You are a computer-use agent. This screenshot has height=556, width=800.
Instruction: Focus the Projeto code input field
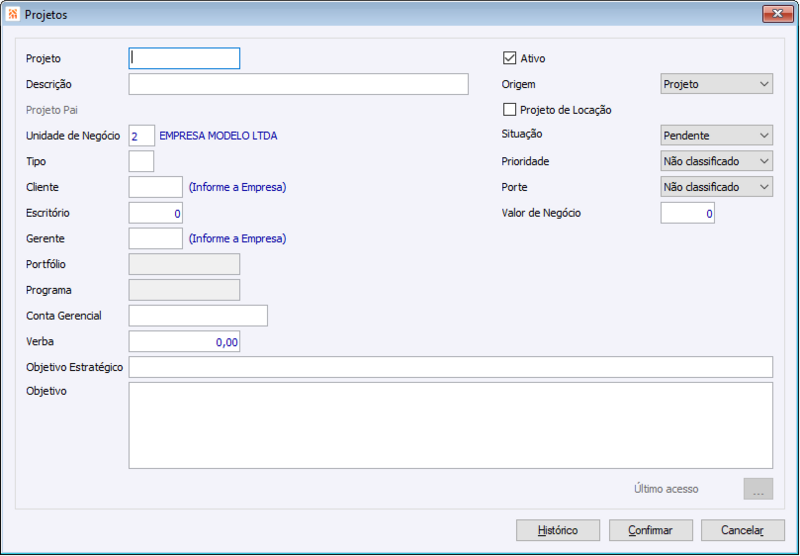pyautogui.click(x=184, y=58)
